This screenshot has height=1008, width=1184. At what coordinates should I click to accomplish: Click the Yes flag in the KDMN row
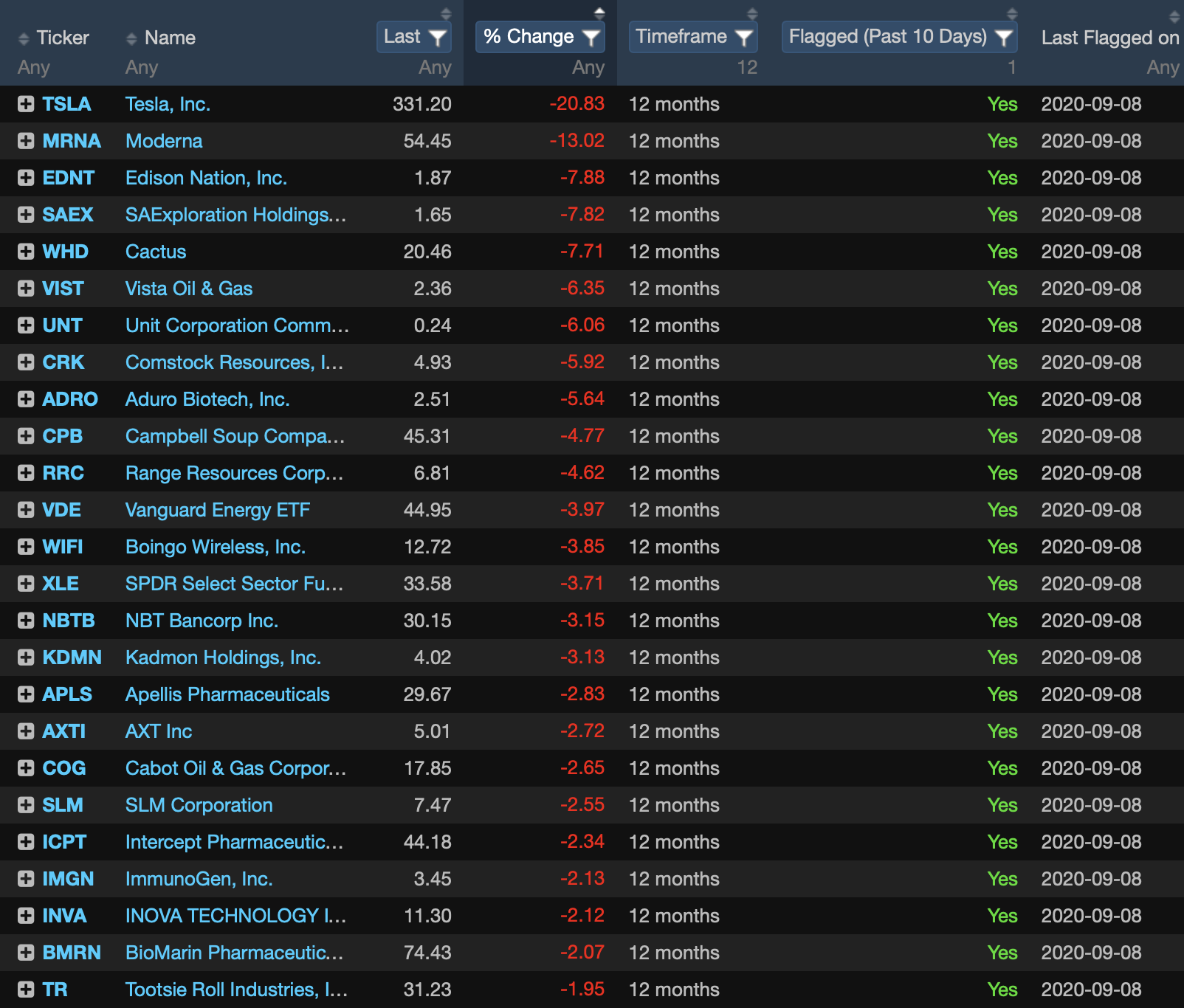pos(1002,657)
